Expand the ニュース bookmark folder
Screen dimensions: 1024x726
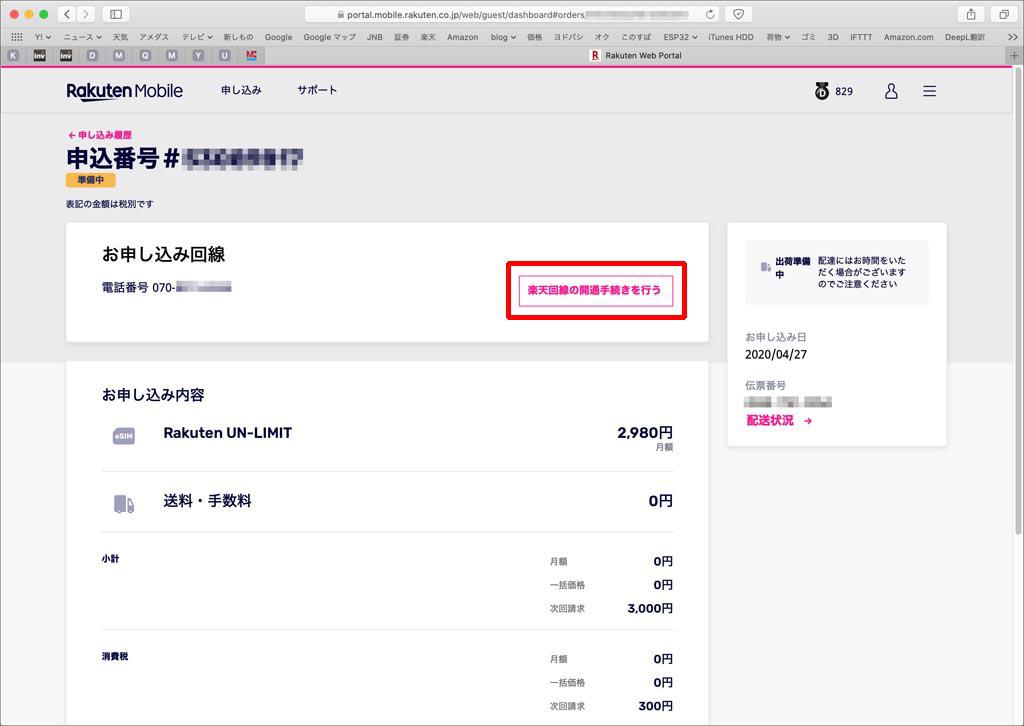[x=83, y=37]
